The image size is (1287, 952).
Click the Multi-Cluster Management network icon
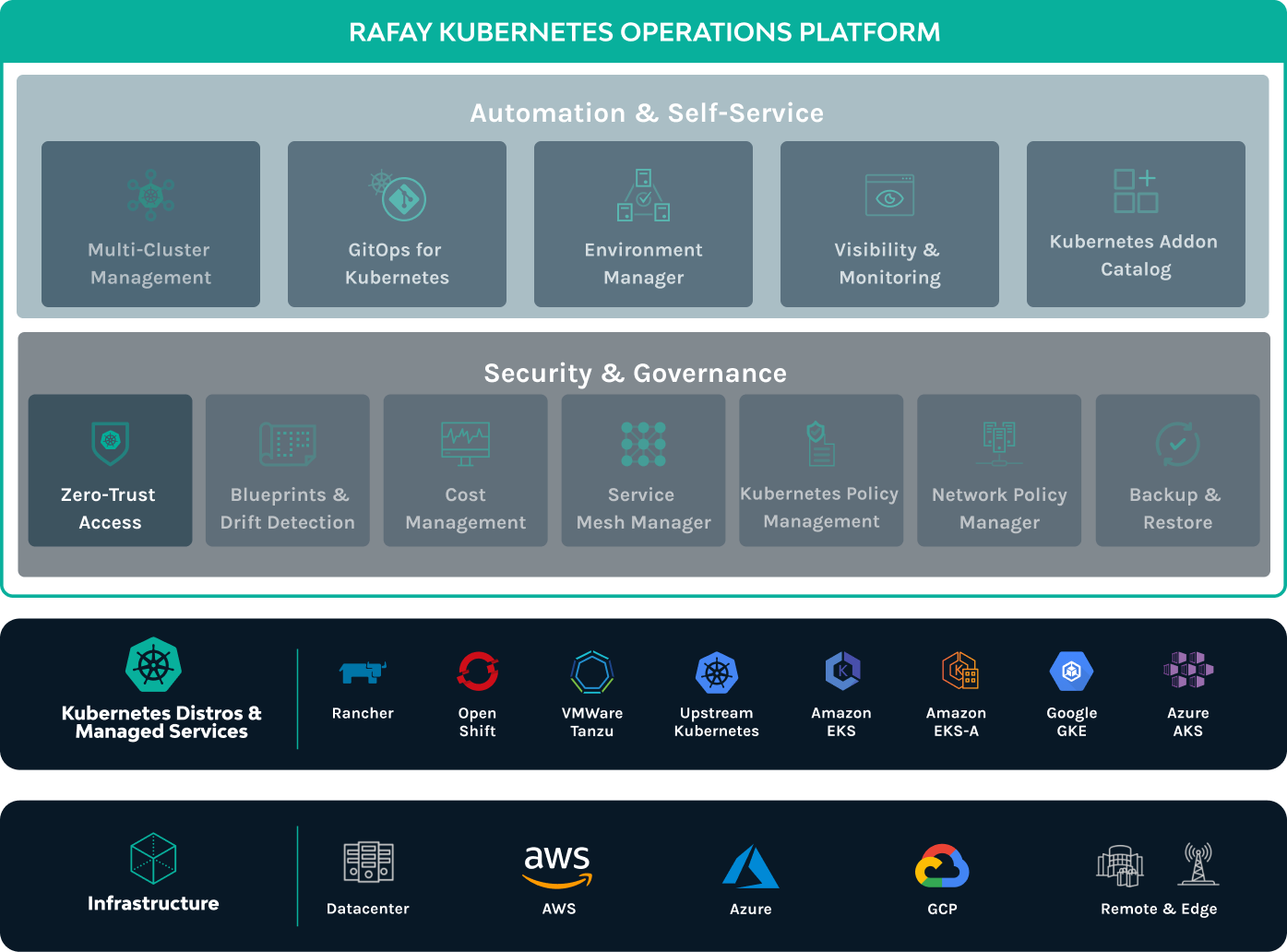tap(151, 195)
